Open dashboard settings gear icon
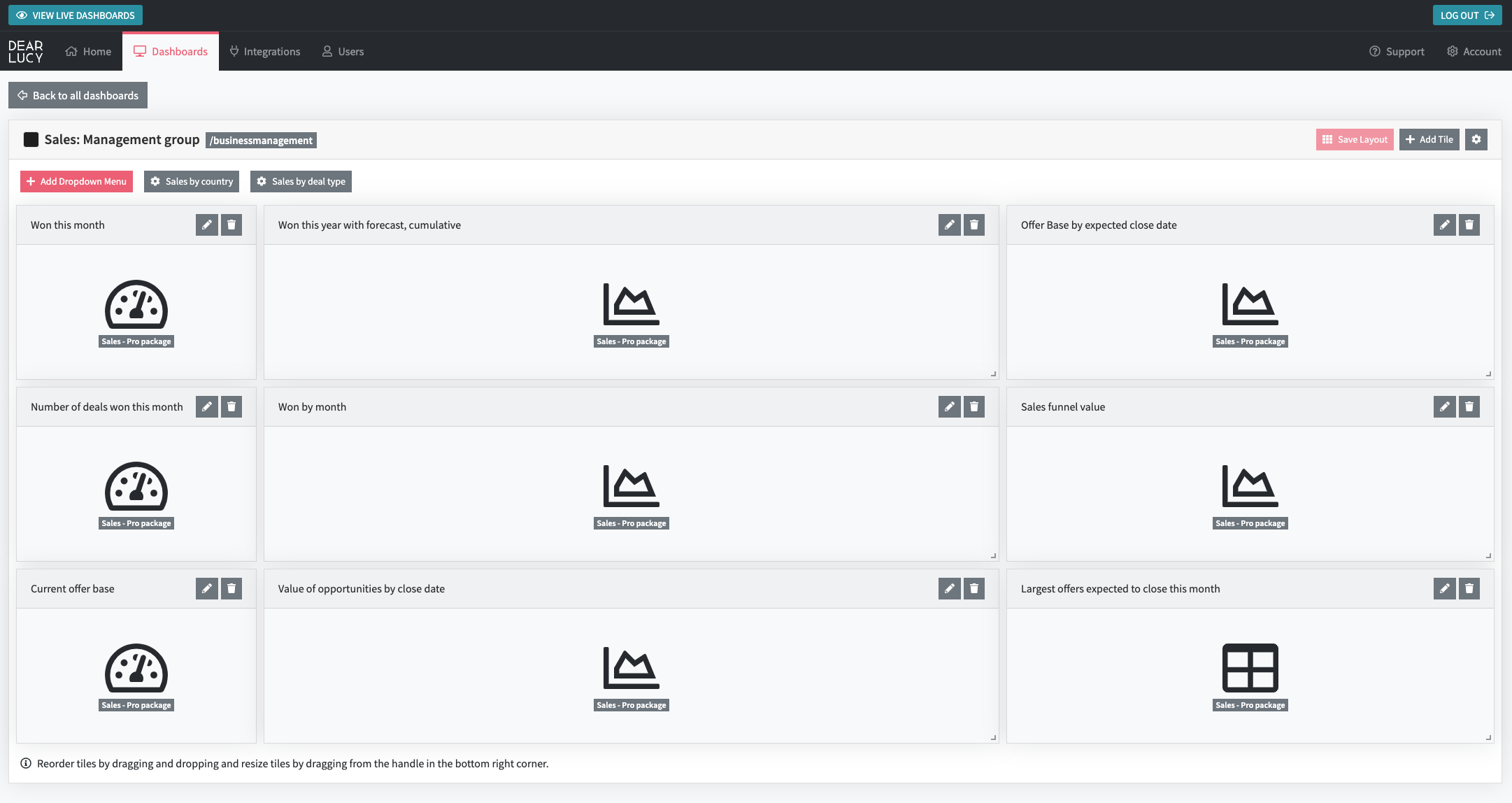This screenshot has height=803, width=1512. pyautogui.click(x=1476, y=139)
